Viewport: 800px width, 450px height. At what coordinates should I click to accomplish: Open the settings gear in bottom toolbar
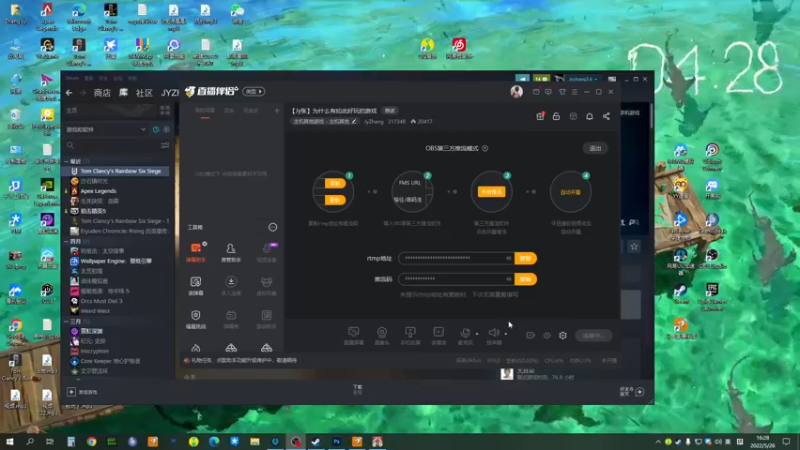point(563,335)
